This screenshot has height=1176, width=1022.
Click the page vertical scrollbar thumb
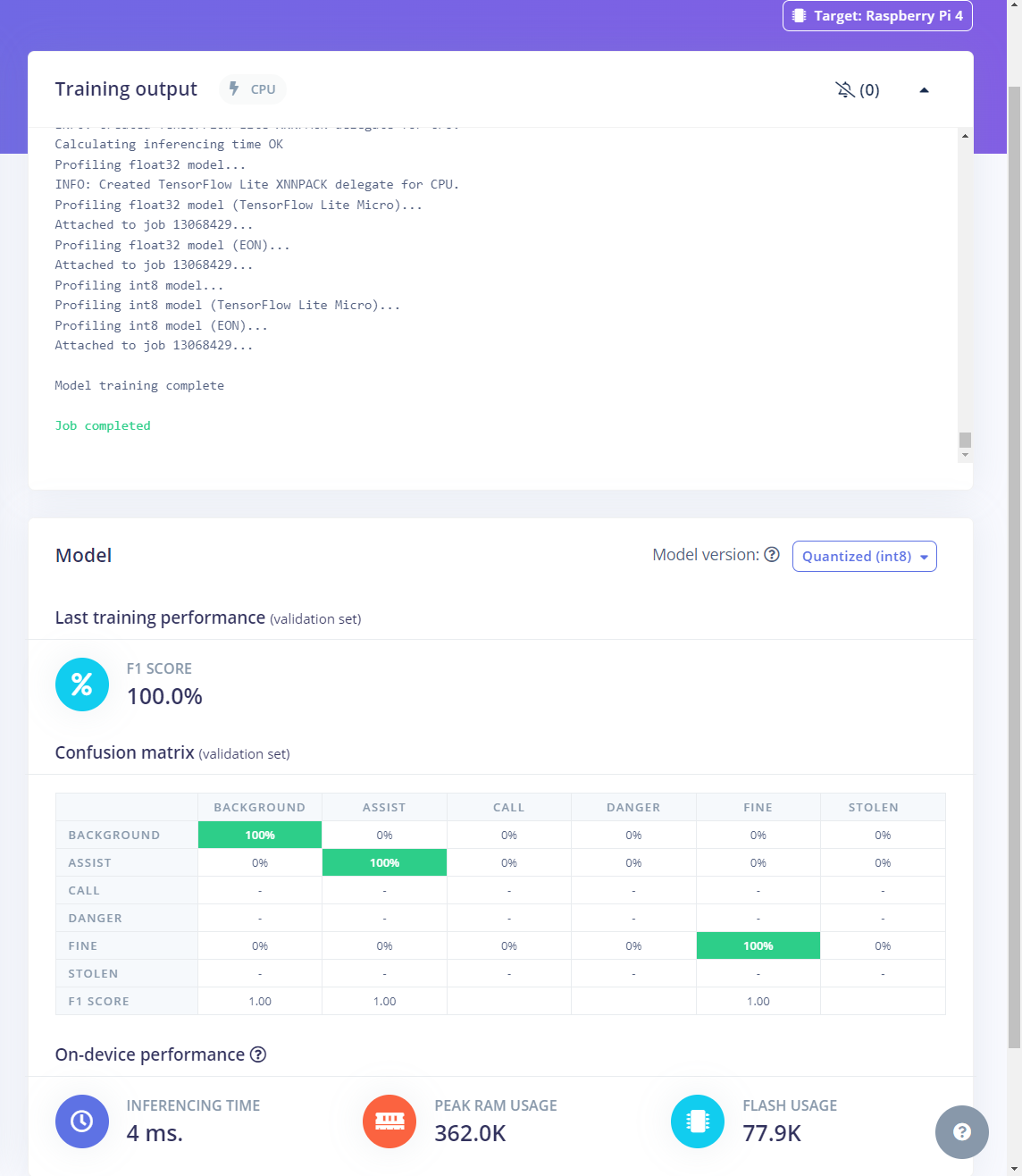pyautogui.click(x=1014, y=563)
